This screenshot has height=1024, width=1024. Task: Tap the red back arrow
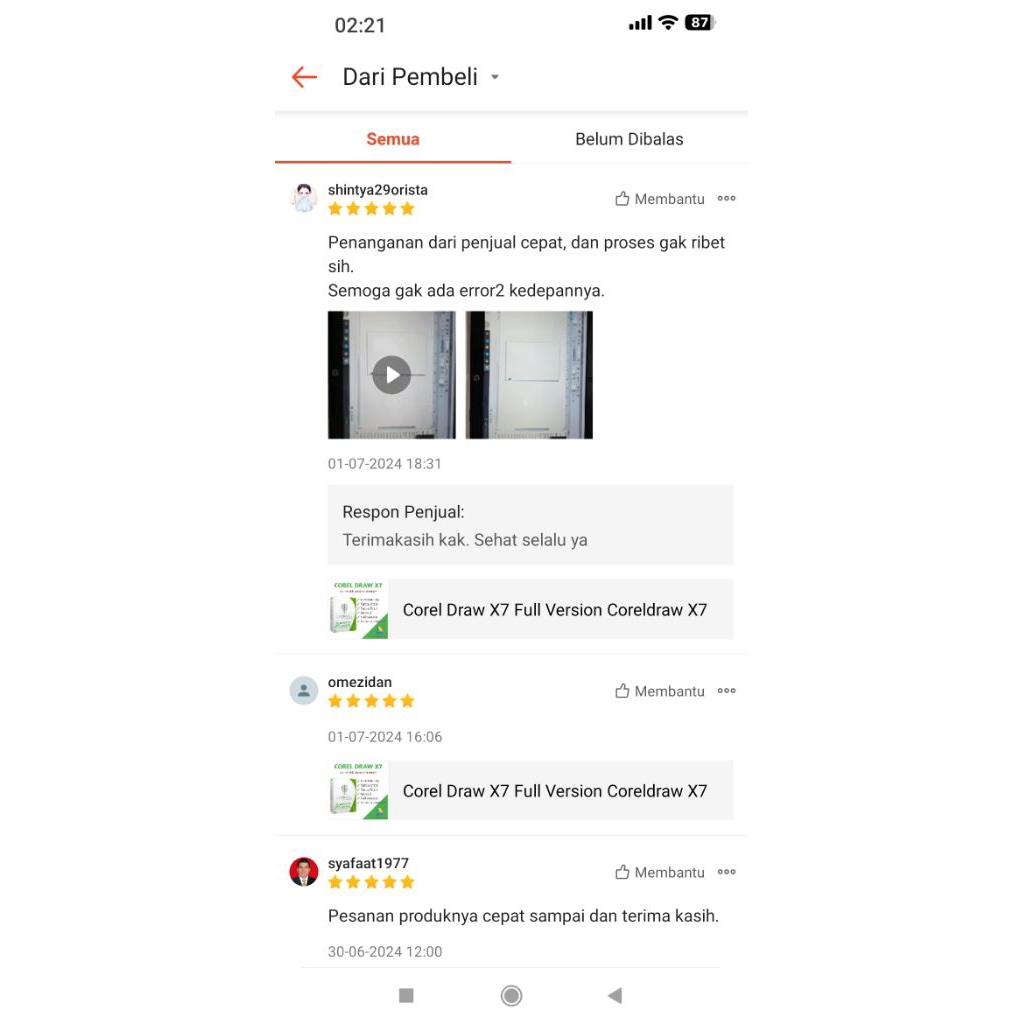[x=304, y=77]
